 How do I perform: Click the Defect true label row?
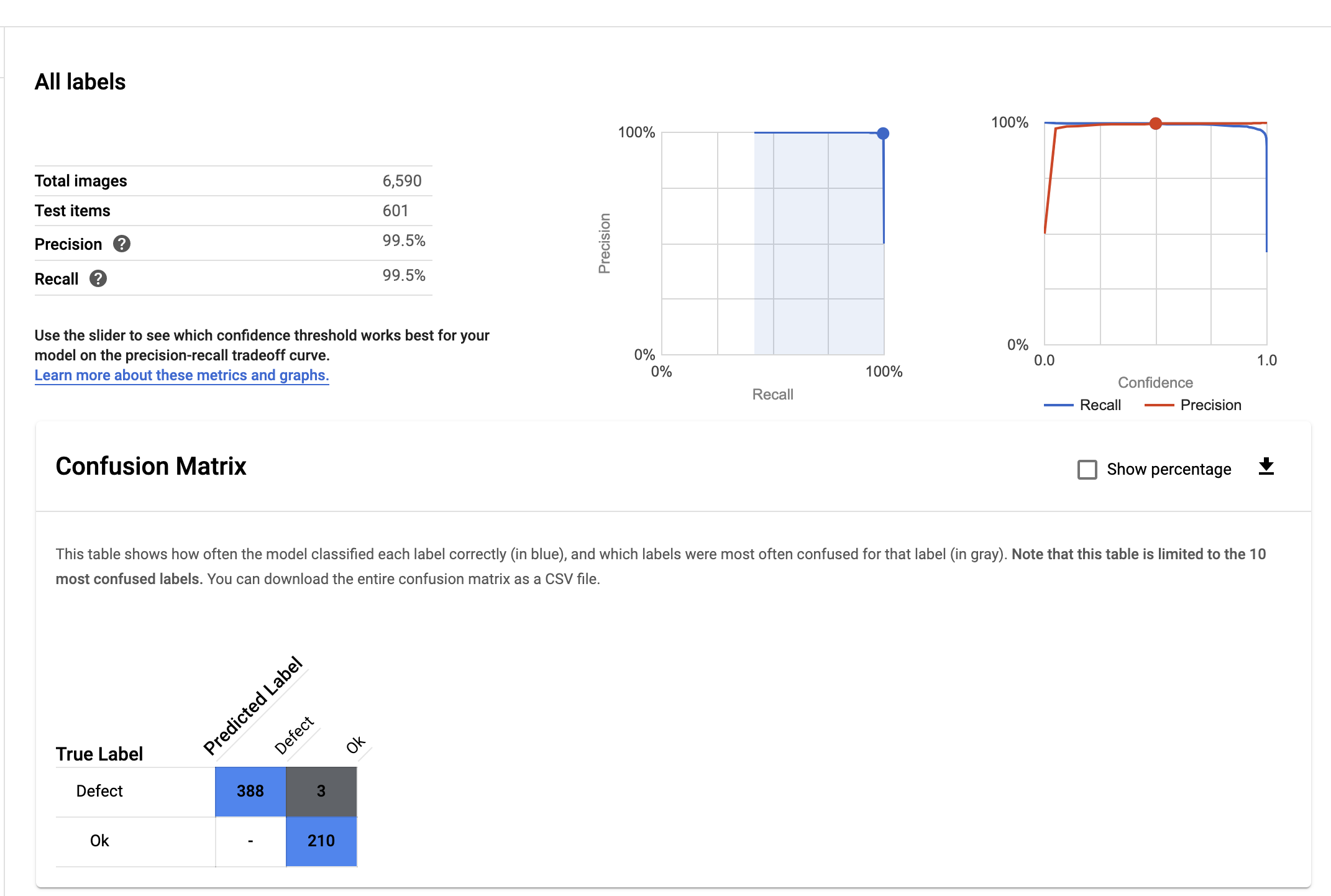click(x=99, y=791)
